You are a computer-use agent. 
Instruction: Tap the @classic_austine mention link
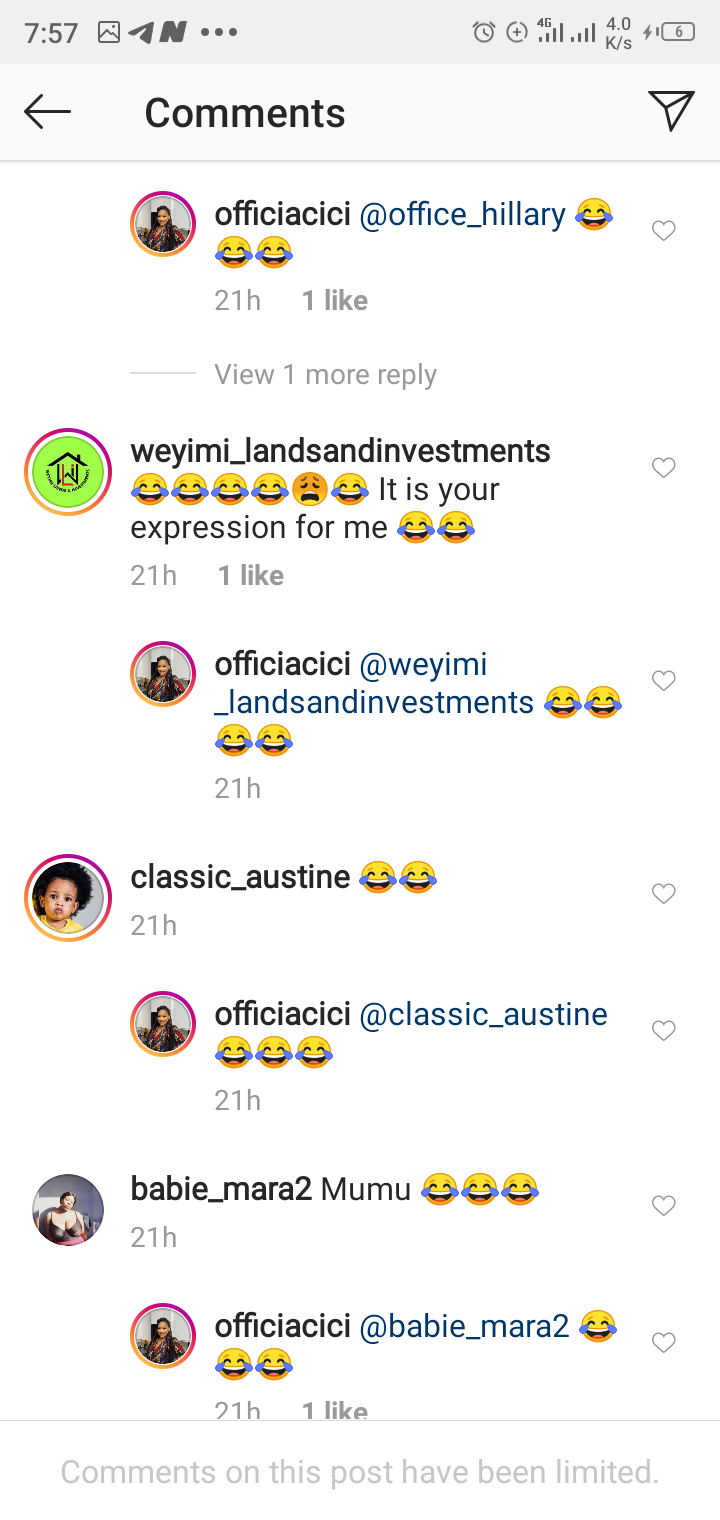tap(483, 1014)
